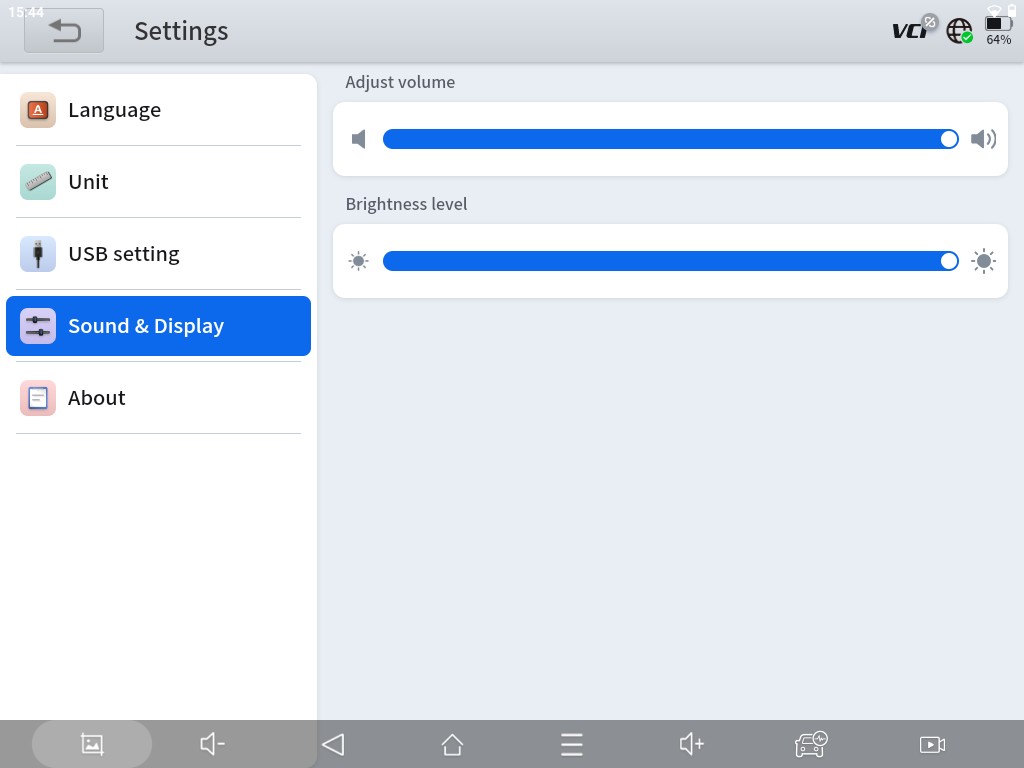
Task: Tap the video recorder icon in bottom bar
Action: pyautogui.click(x=932, y=744)
